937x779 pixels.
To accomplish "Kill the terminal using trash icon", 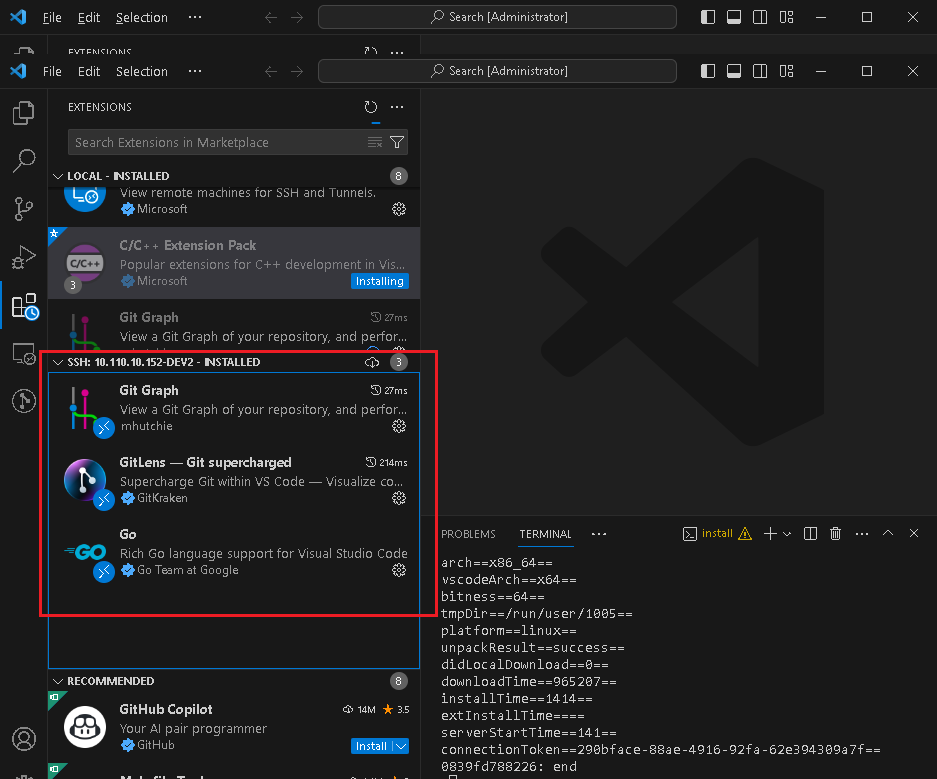I will pyautogui.click(x=836, y=534).
